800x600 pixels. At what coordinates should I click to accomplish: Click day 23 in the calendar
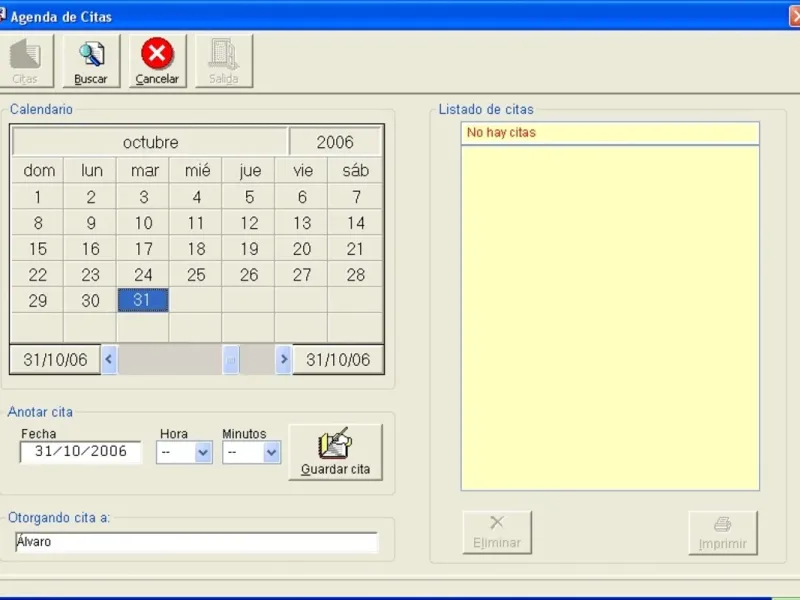(90, 274)
